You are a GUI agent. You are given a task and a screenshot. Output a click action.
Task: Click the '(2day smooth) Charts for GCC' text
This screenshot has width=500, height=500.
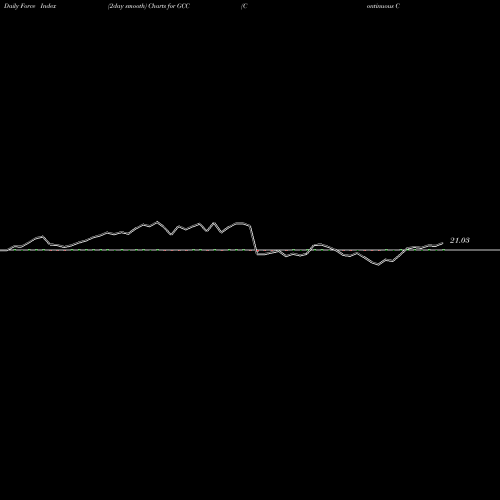[x=149, y=6]
